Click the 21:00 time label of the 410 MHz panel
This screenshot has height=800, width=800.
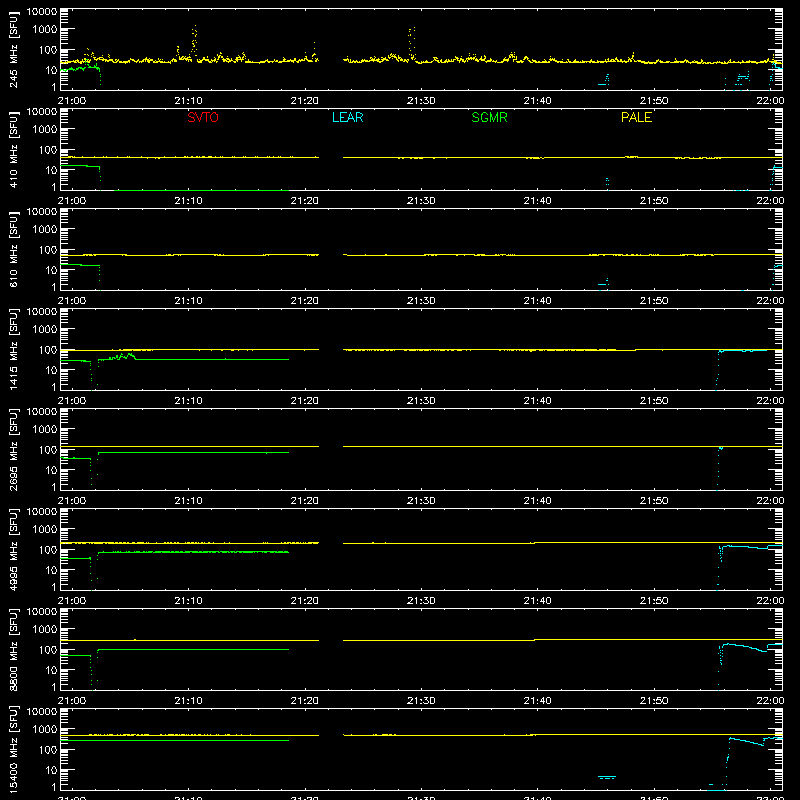click(x=72, y=201)
